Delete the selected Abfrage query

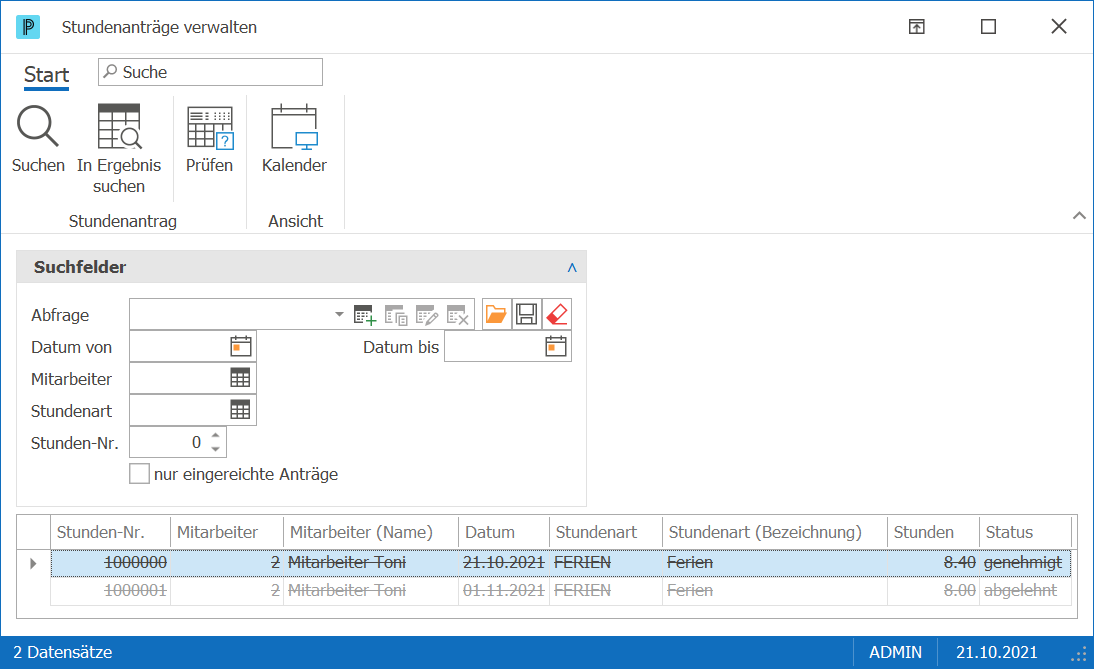pos(457,315)
